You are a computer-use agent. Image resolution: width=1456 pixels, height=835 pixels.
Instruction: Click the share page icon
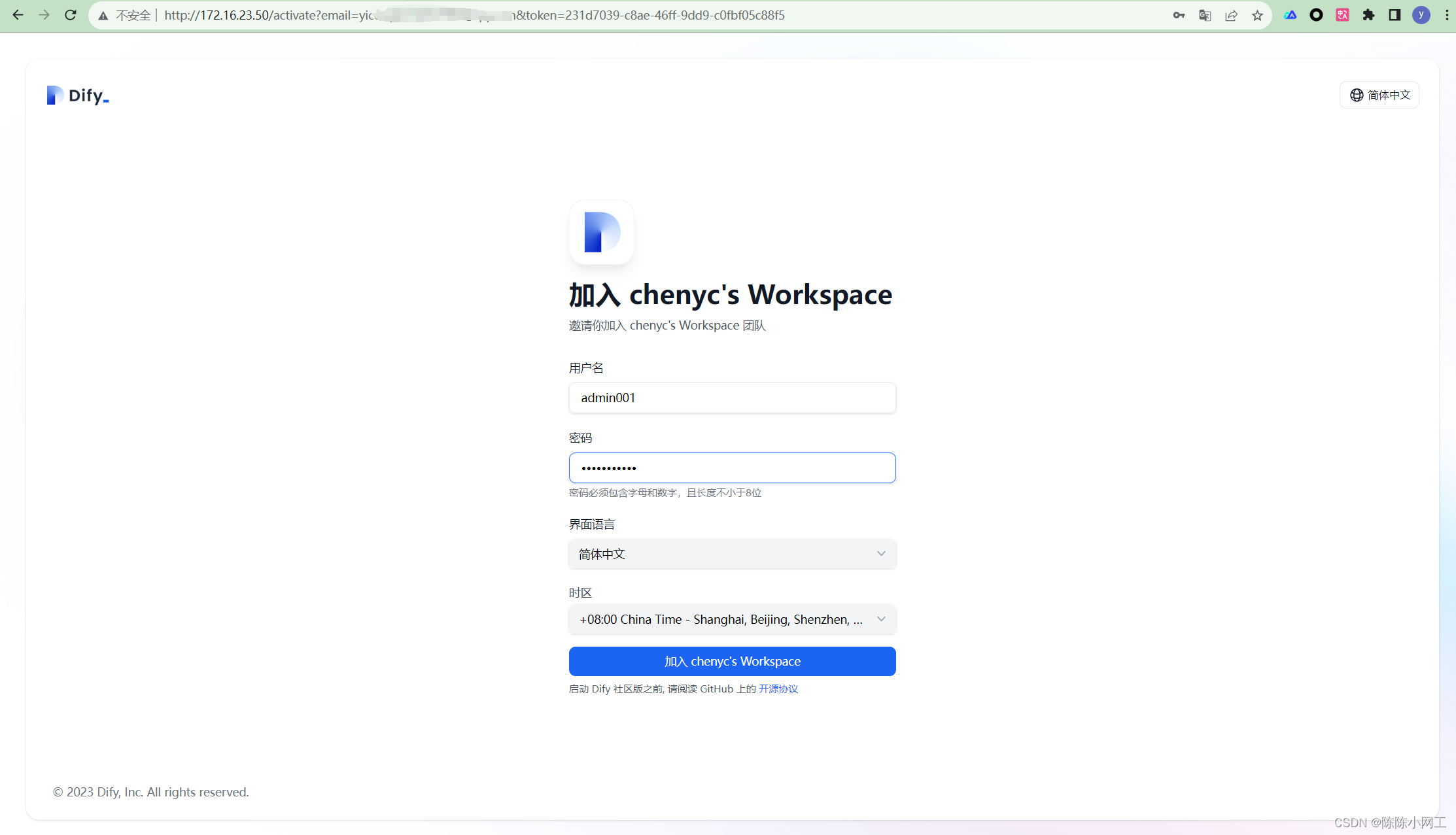1231,15
